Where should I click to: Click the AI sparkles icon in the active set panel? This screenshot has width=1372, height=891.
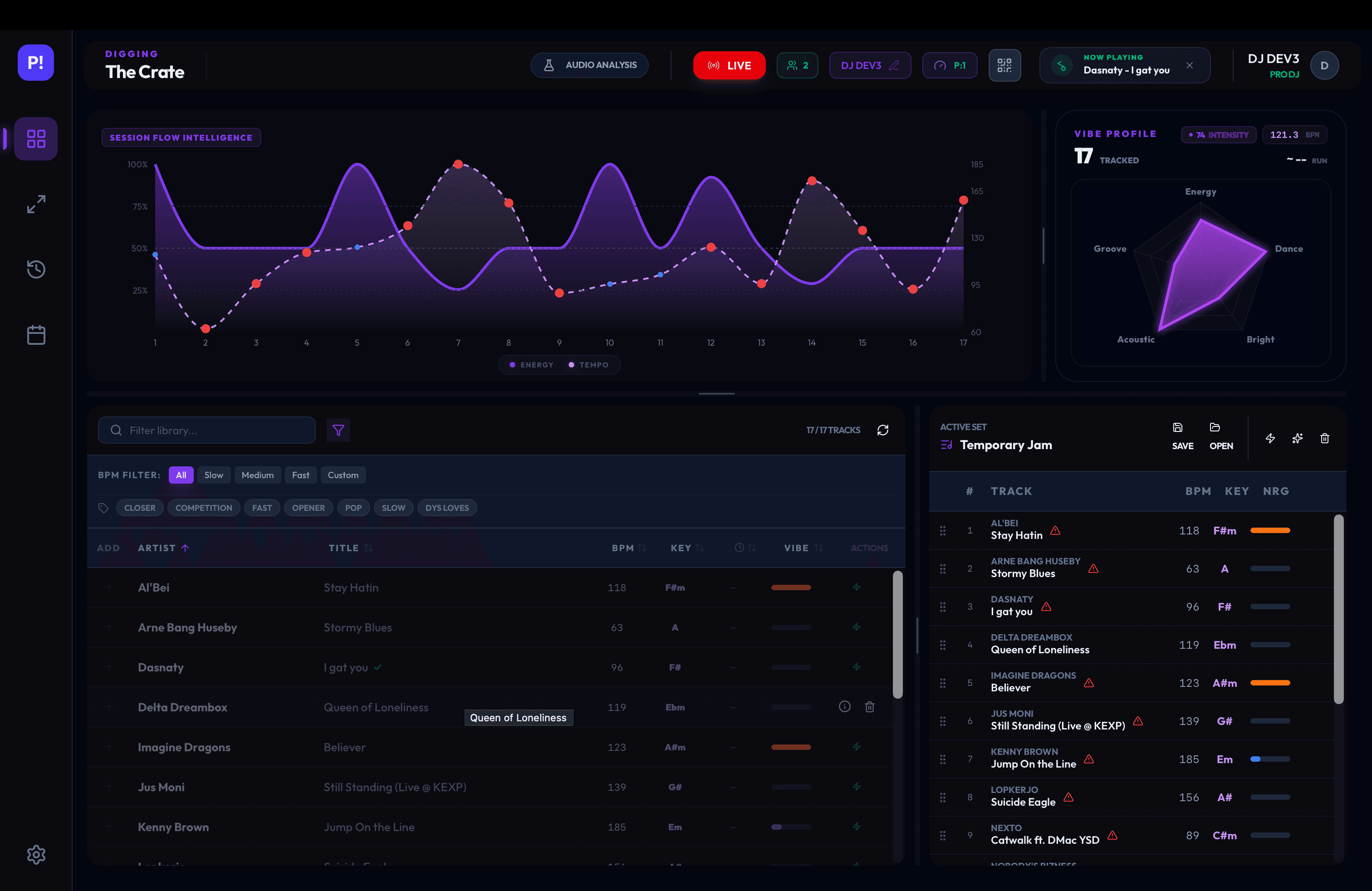pyautogui.click(x=1298, y=438)
